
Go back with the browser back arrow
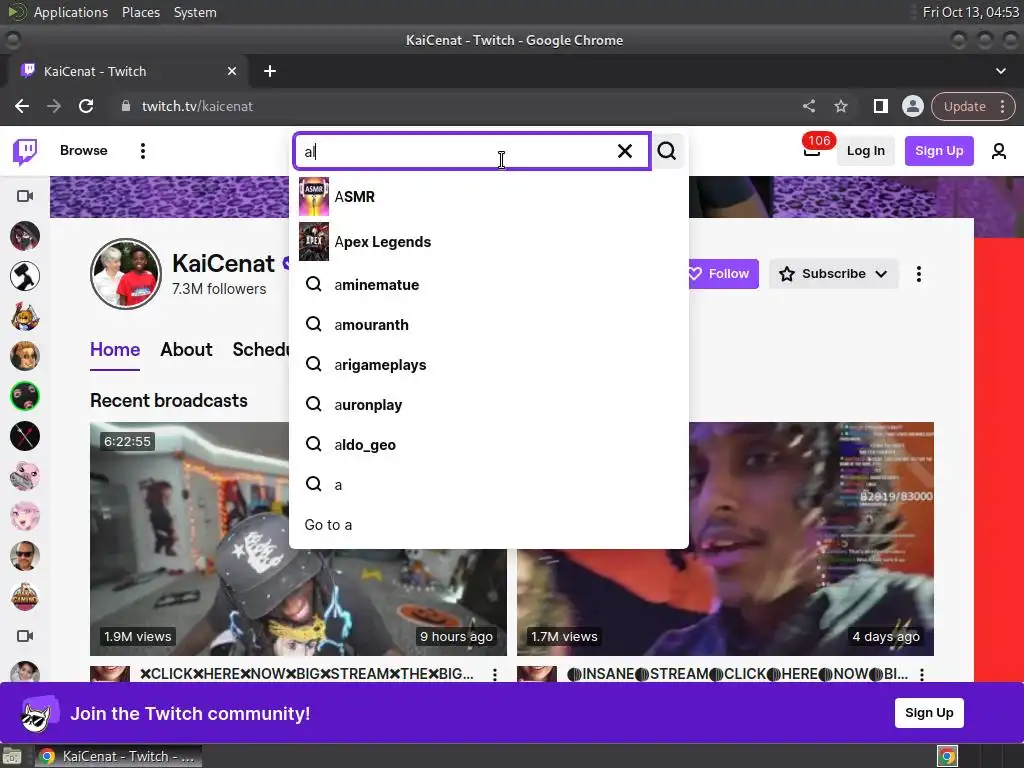[x=22, y=106]
